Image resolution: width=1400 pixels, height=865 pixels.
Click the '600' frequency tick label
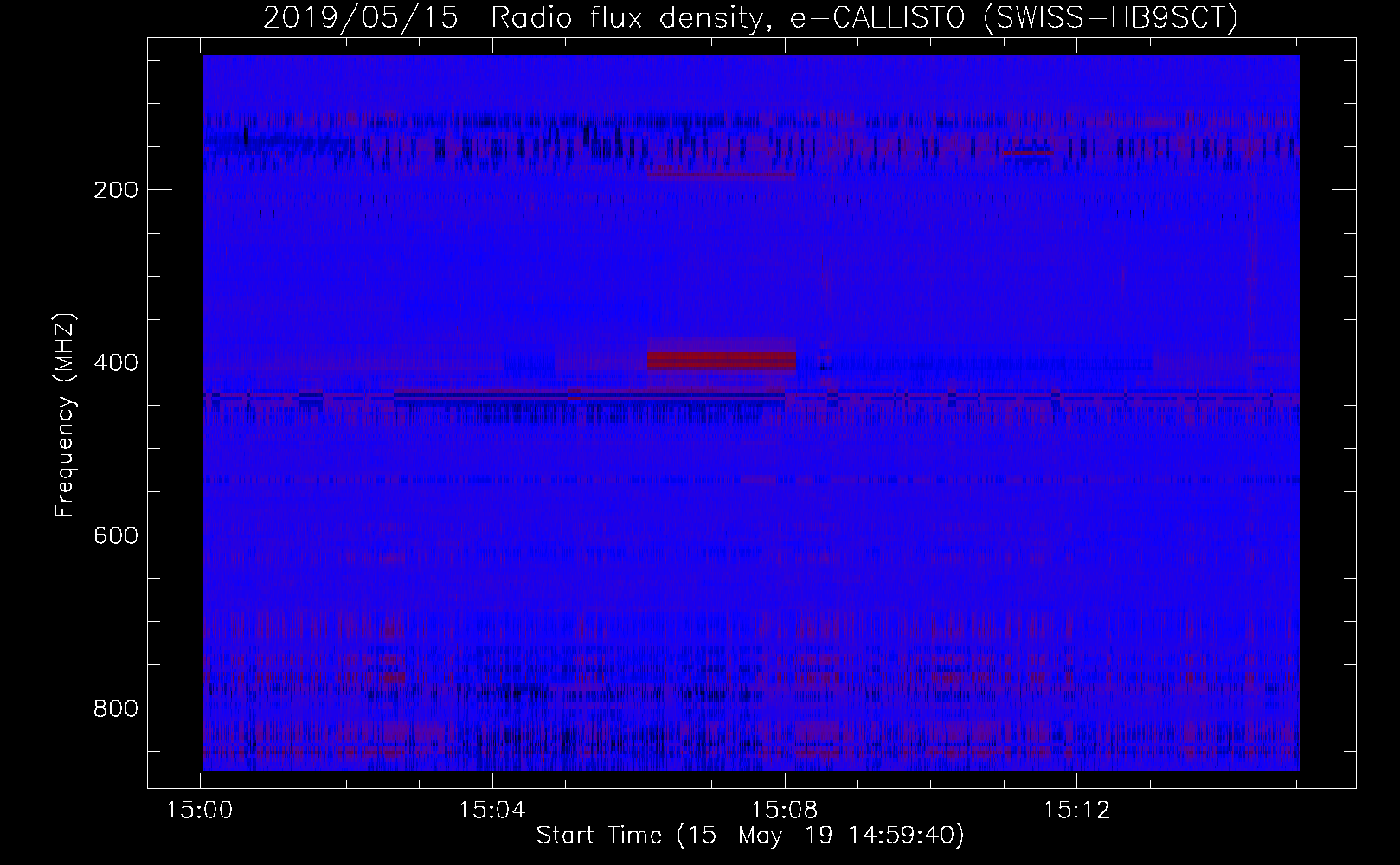(x=115, y=535)
